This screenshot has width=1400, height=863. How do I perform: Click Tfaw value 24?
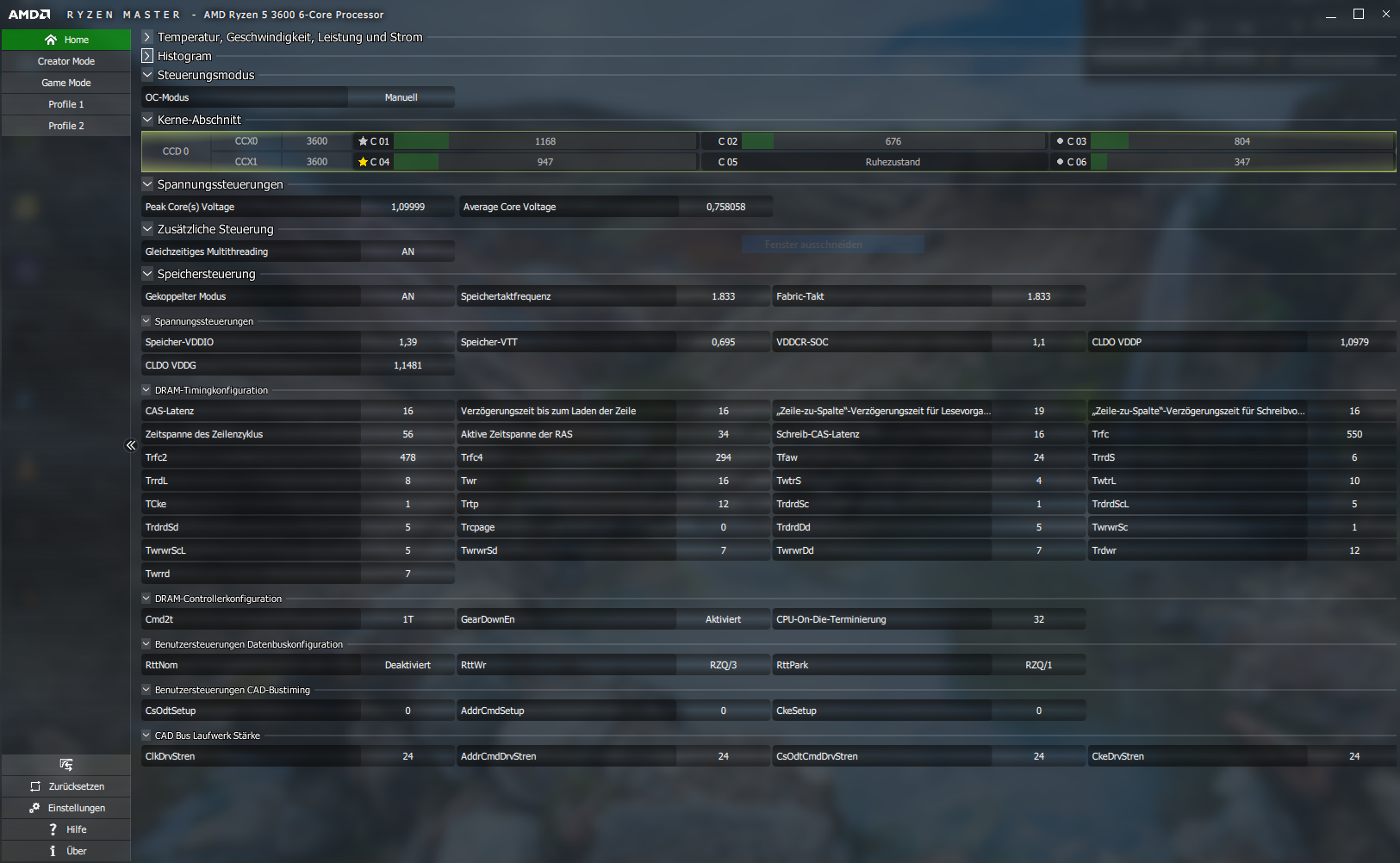click(x=1038, y=457)
